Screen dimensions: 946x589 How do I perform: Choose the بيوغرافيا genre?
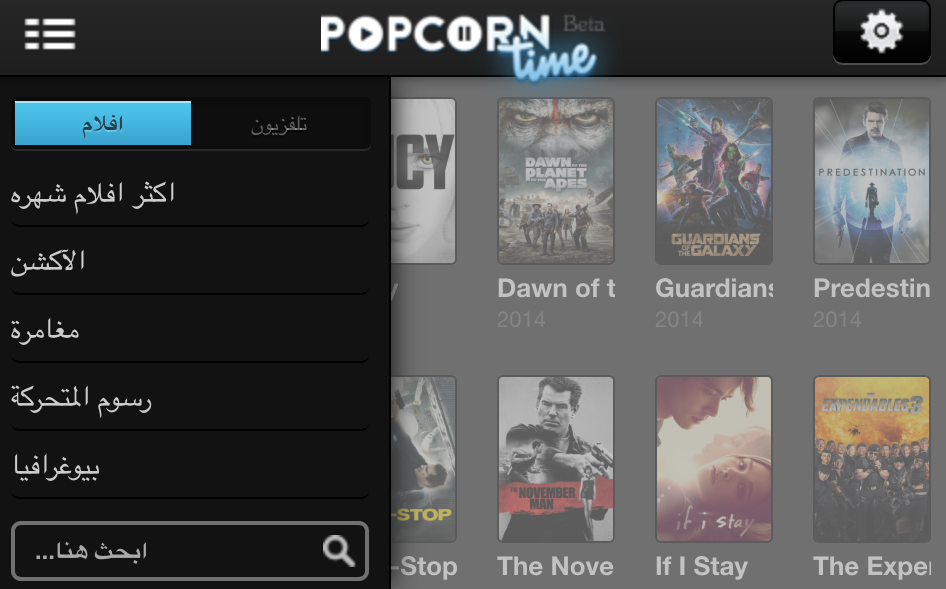[190, 466]
